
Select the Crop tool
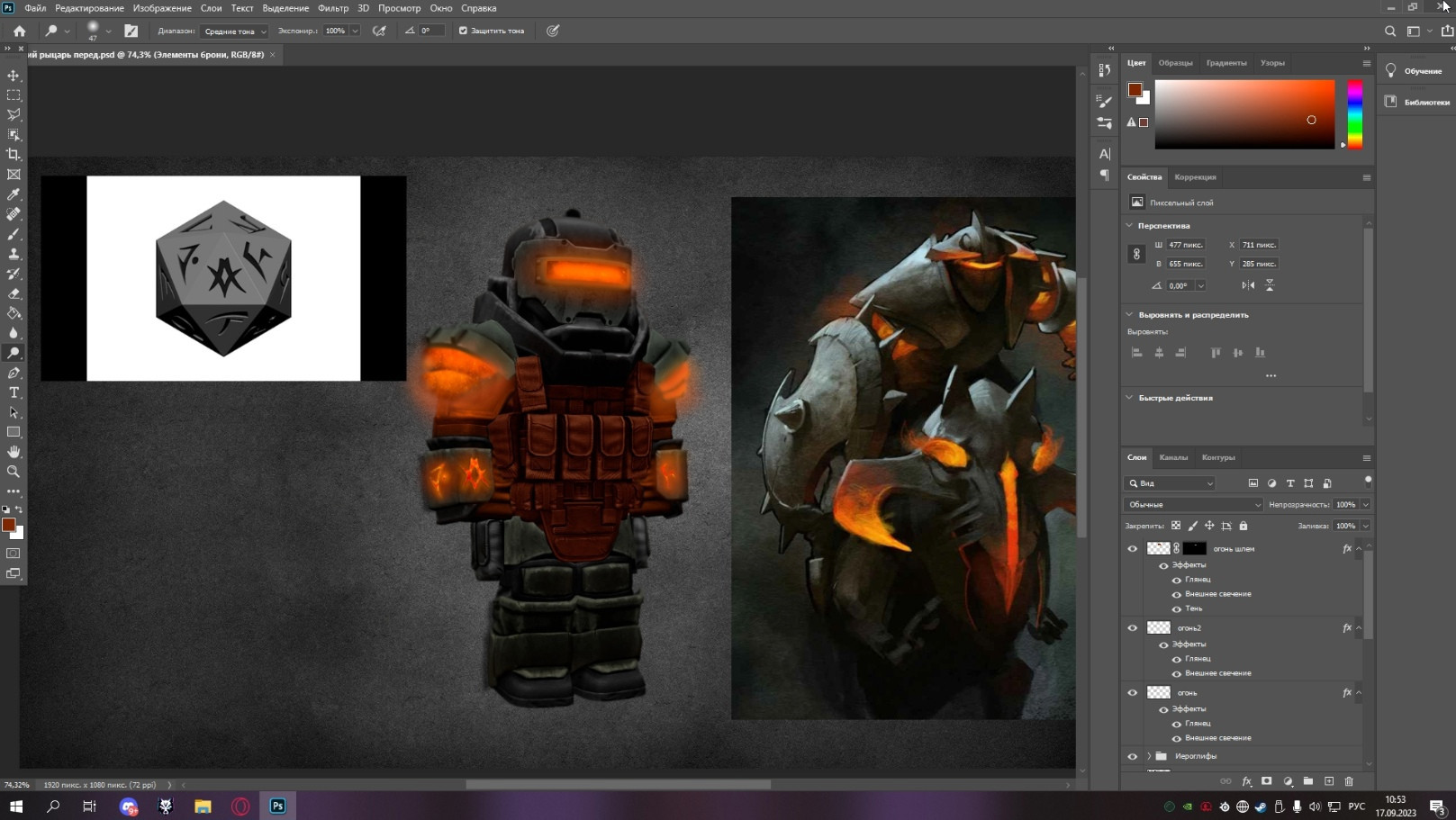click(14, 155)
